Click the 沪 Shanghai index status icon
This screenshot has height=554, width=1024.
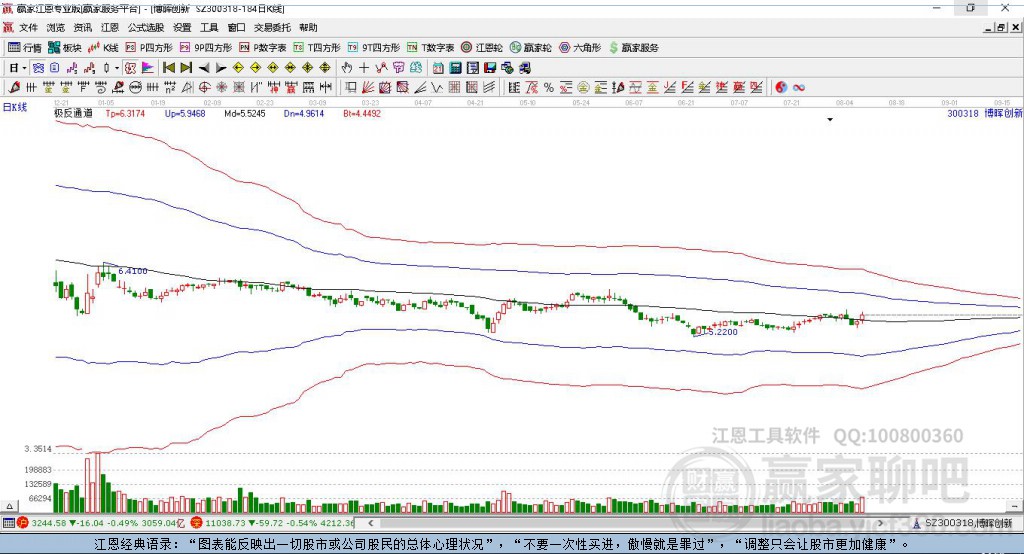coord(23,523)
